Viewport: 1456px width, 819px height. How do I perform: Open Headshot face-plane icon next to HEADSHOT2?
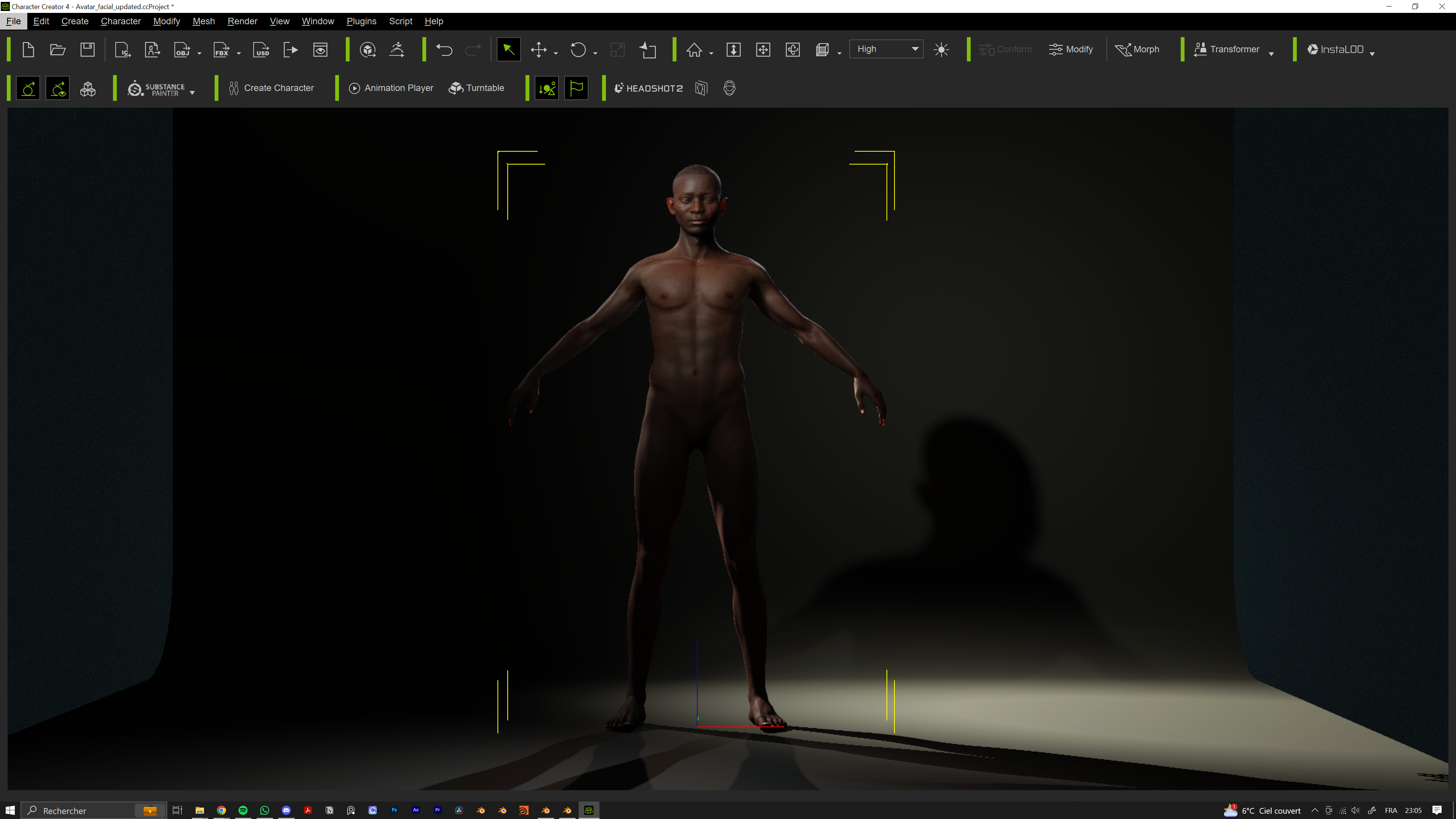pyautogui.click(x=701, y=88)
